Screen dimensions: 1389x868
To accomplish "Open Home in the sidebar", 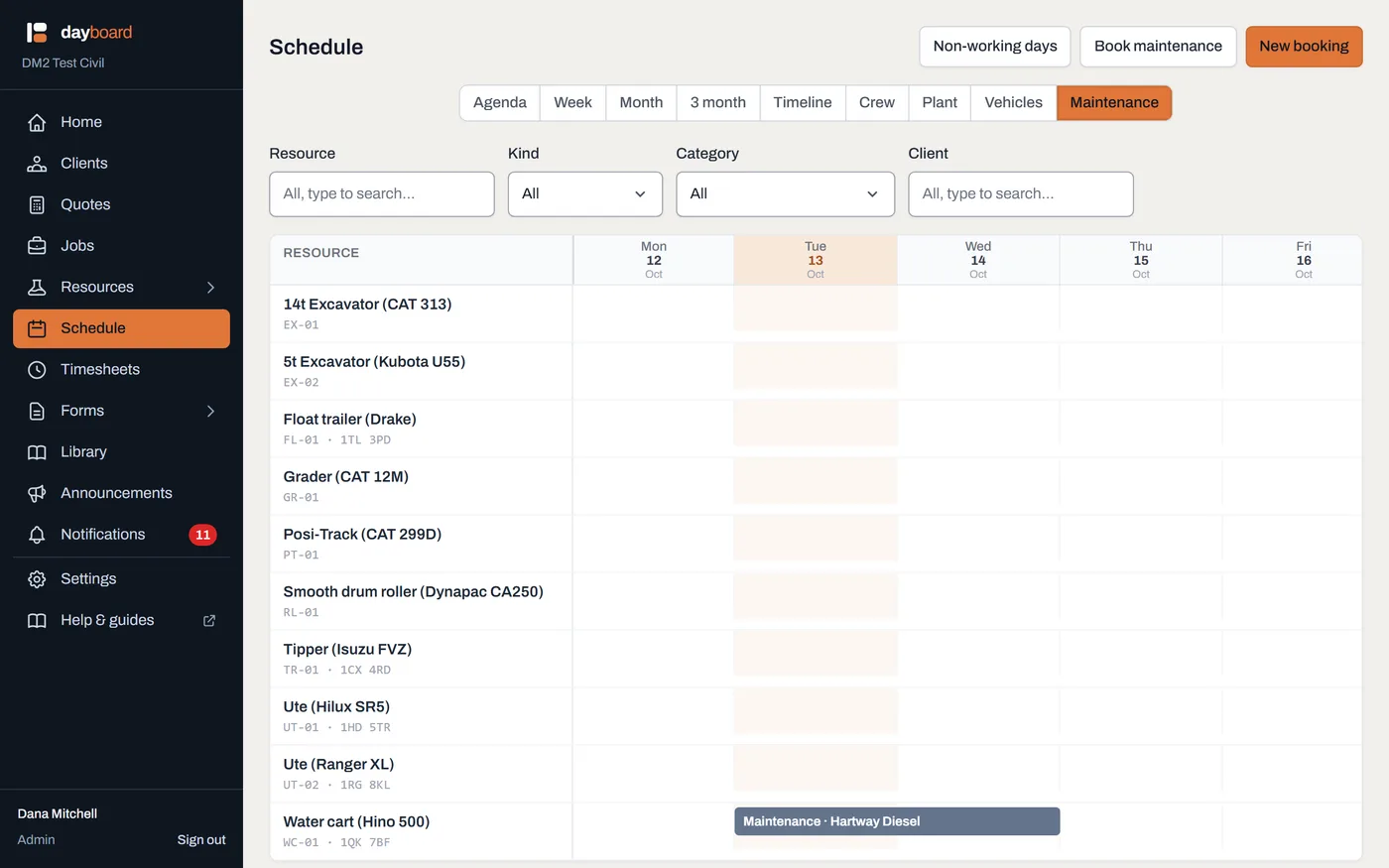I will [121, 122].
